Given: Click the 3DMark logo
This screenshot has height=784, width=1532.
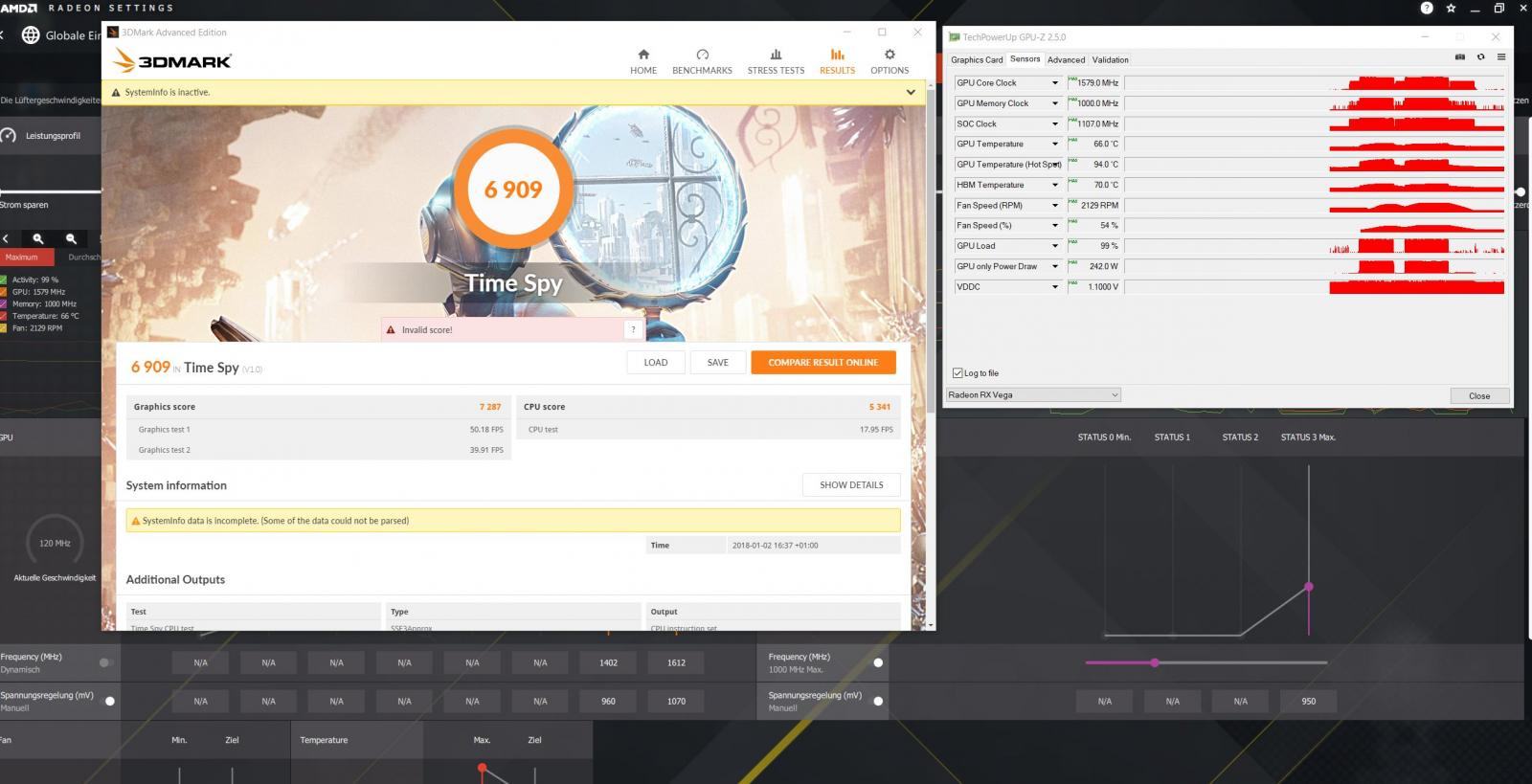Looking at the screenshot, I should [x=172, y=61].
